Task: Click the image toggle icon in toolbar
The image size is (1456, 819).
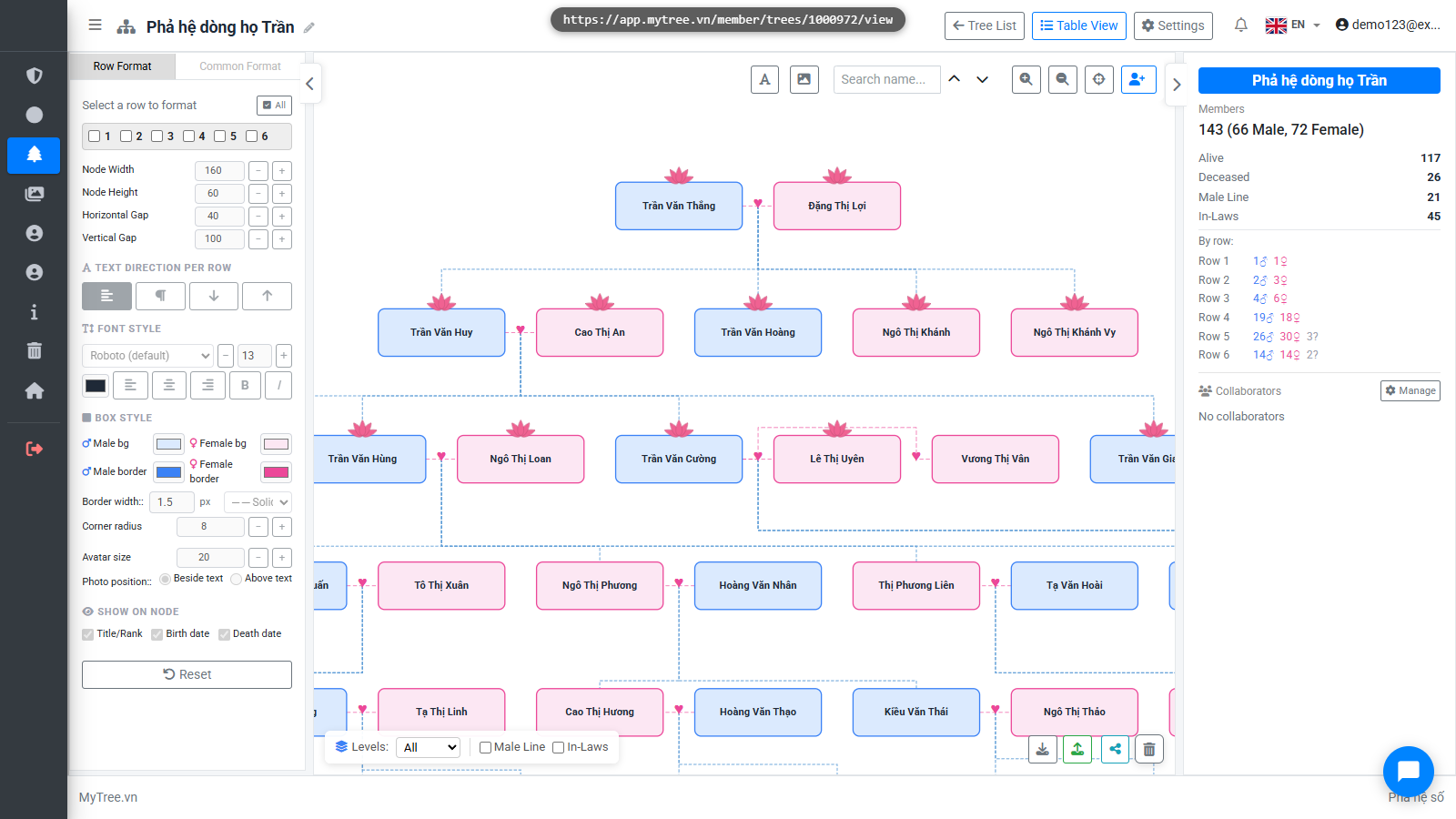Action: pos(804,79)
